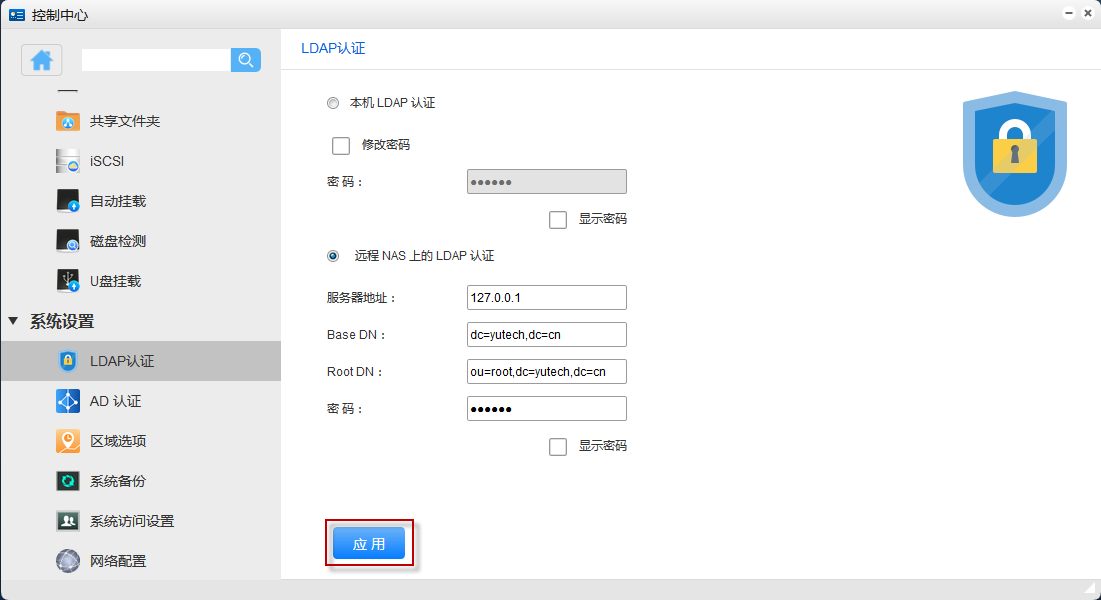Open the system access settings icon

67,521
